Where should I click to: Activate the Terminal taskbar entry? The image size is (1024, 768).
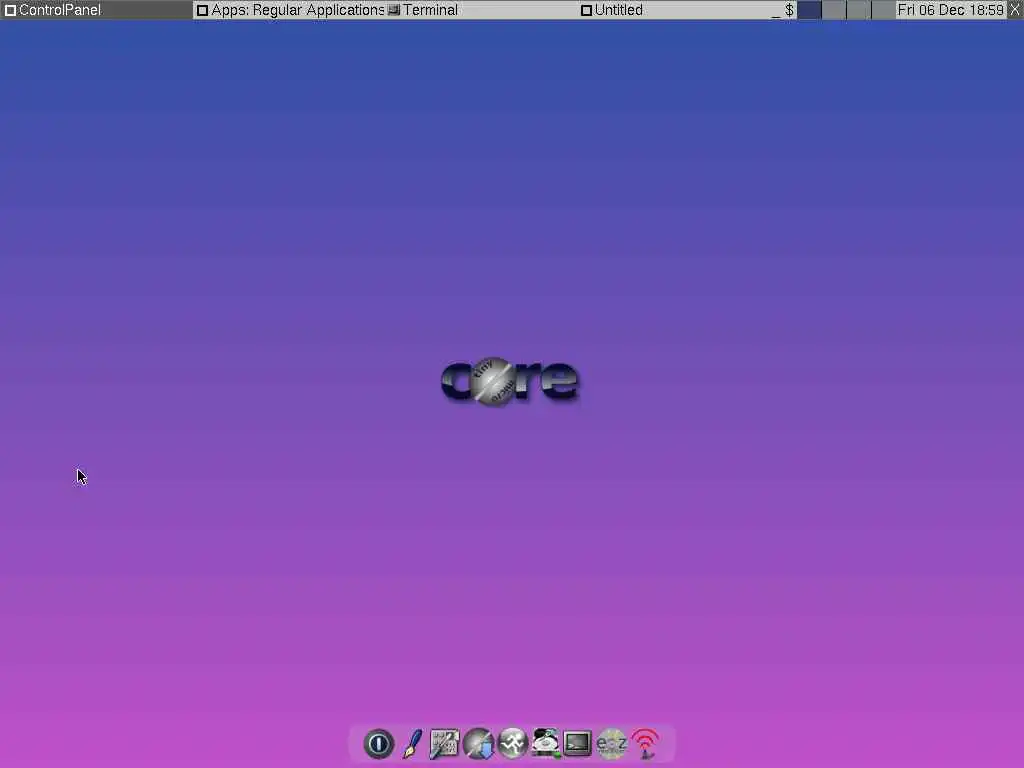pyautogui.click(x=481, y=10)
